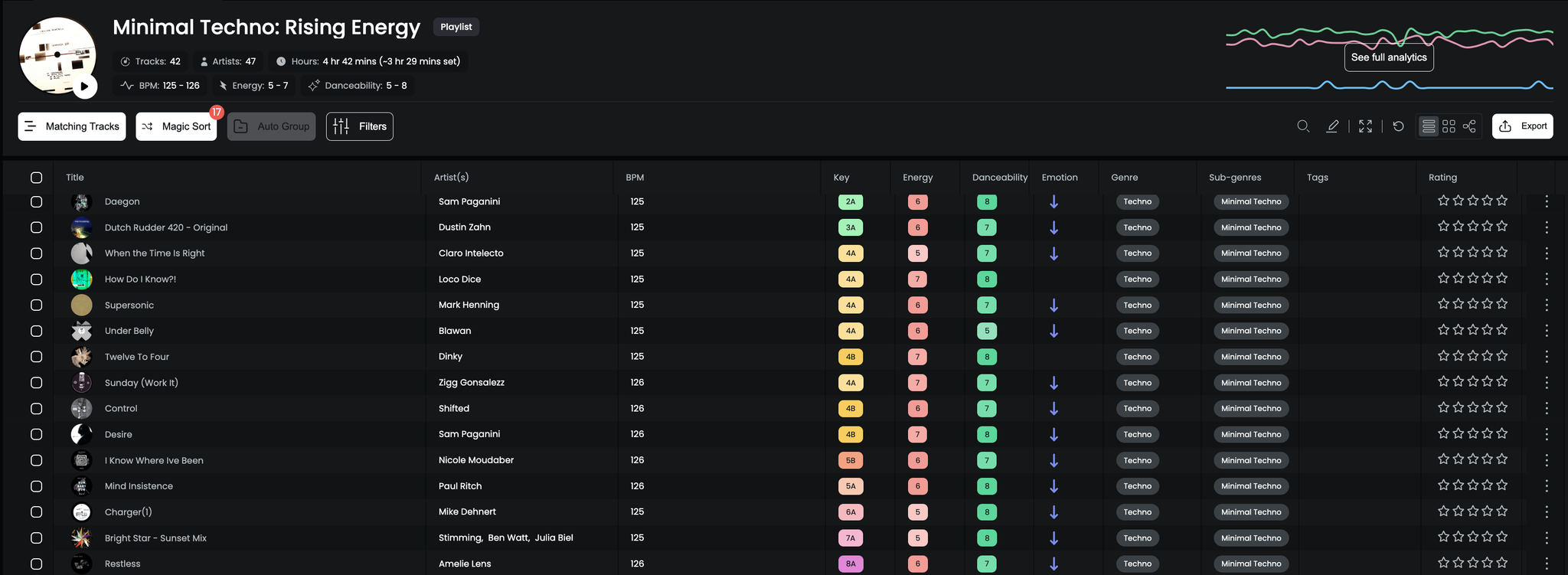
Task: Sort by the Title column header
Action: tap(75, 178)
